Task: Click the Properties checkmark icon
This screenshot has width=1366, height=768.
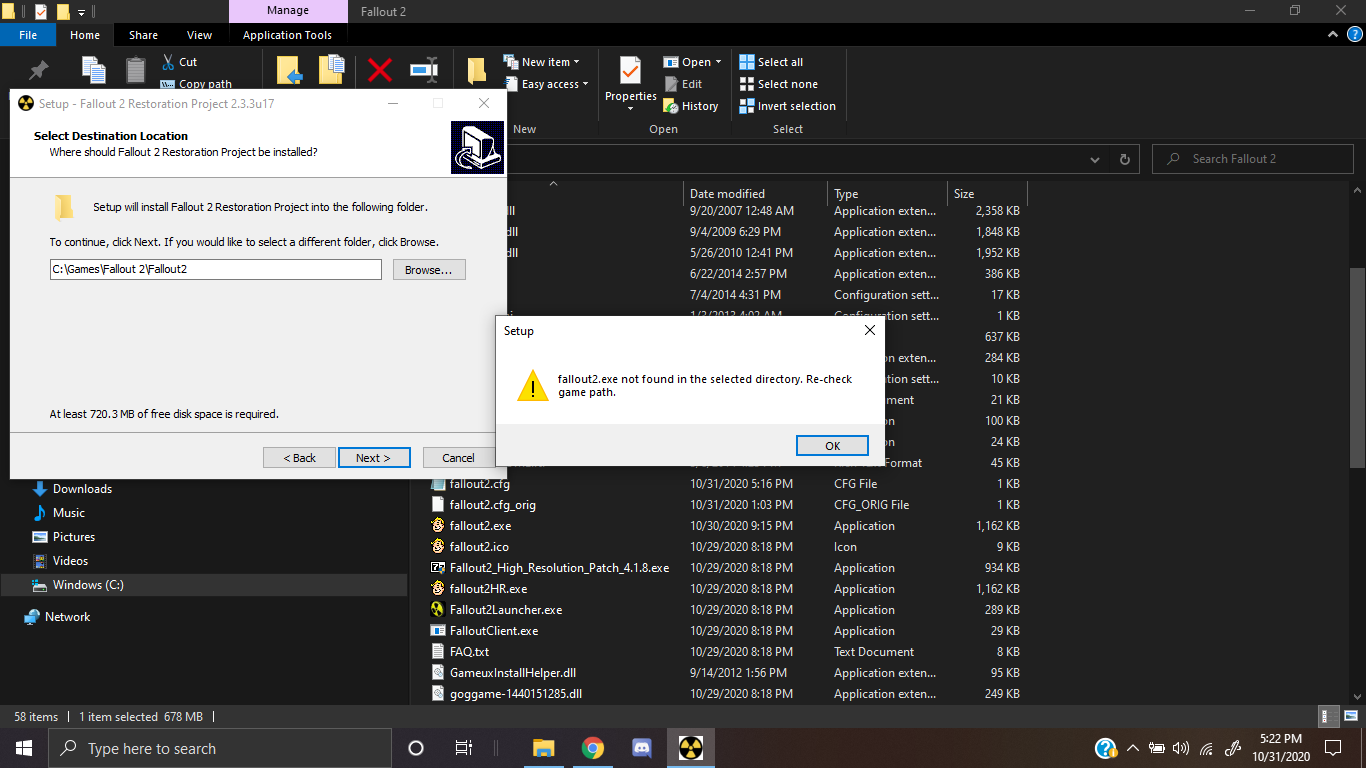Action: pyautogui.click(x=630, y=71)
